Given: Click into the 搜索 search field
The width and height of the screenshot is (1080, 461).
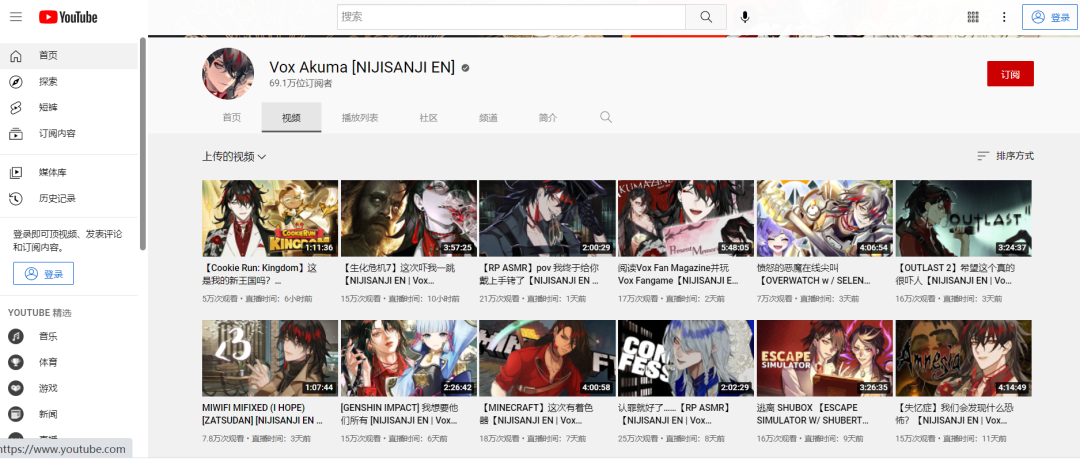Looking at the screenshot, I should click(x=510, y=17).
